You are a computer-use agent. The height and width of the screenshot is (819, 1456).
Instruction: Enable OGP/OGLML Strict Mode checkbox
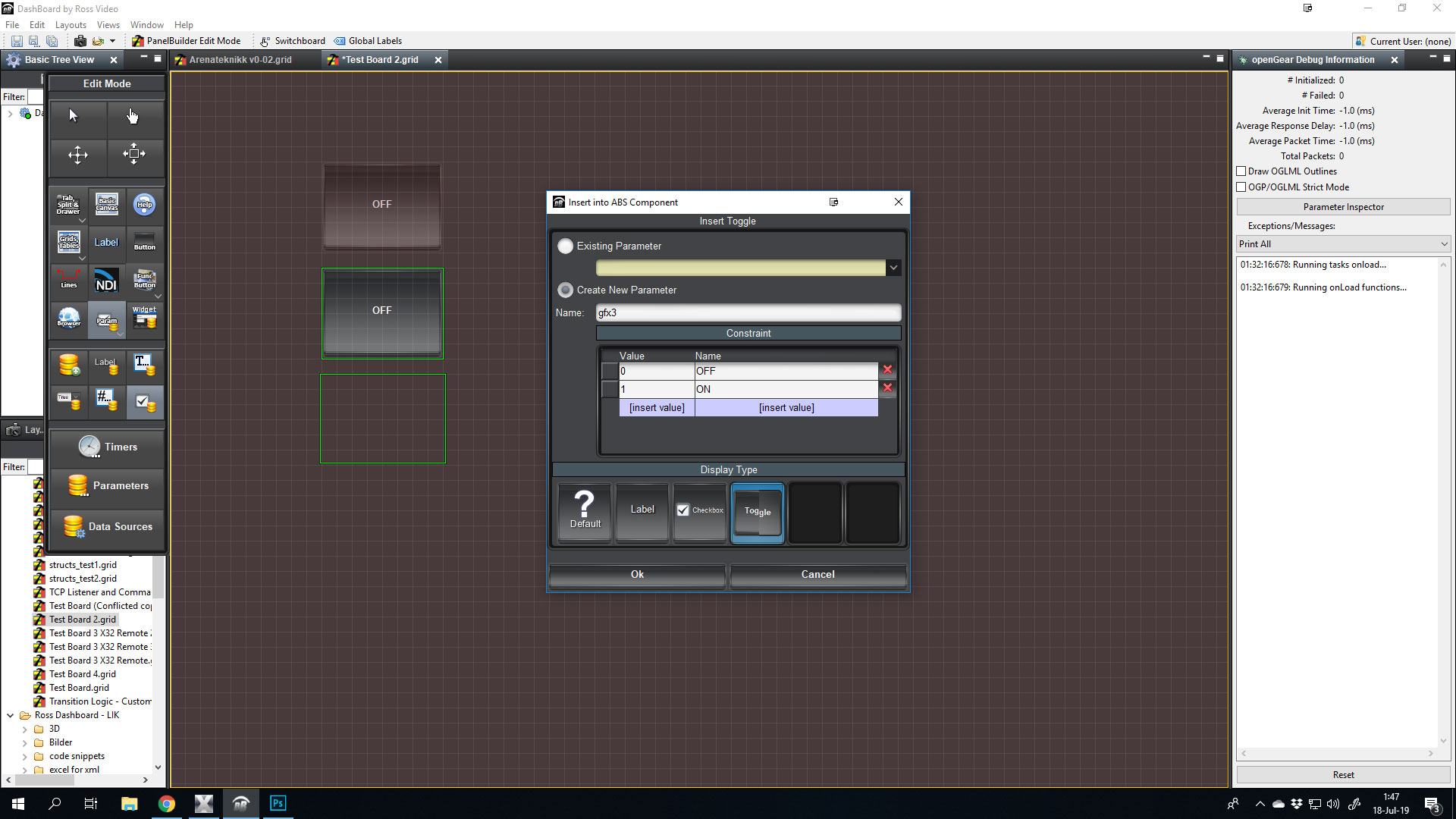point(1241,187)
